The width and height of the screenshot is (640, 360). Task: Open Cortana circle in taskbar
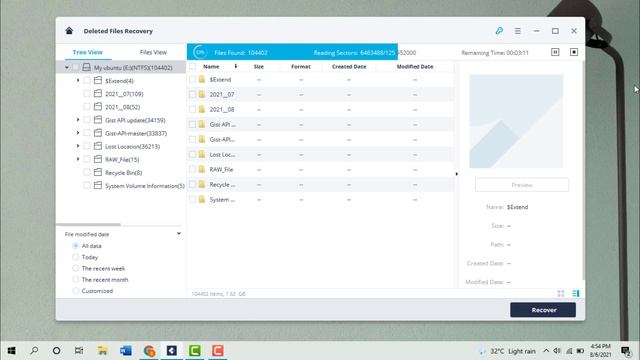point(57,351)
